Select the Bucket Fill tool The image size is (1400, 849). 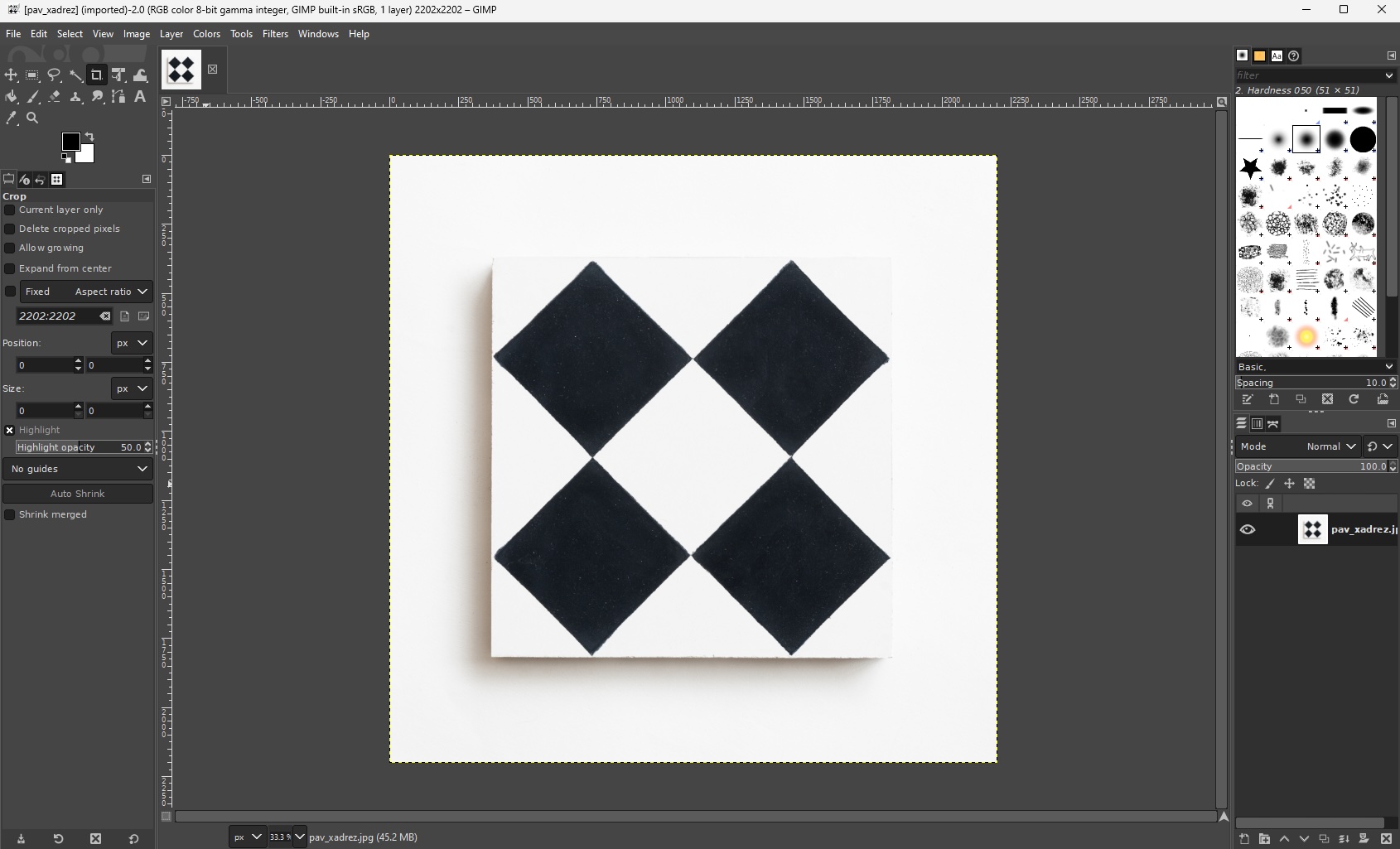11,97
